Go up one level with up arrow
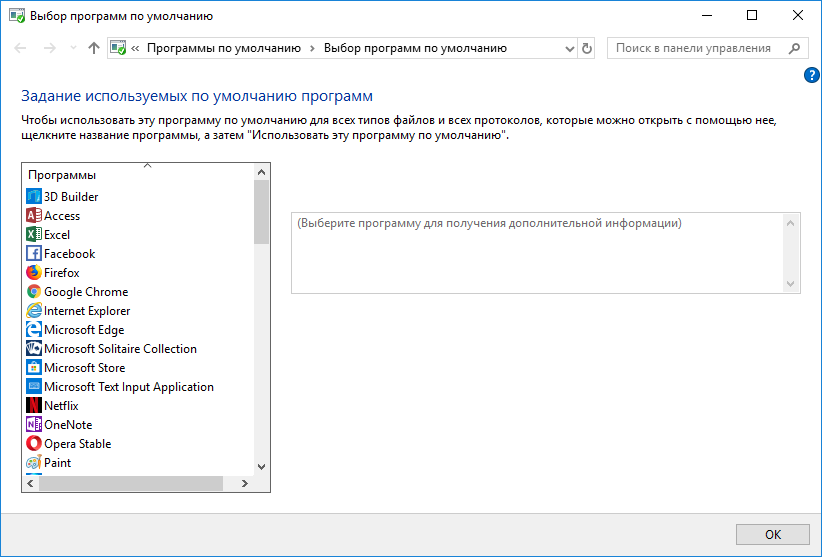The image size is (822, 557). coord(94,48)
